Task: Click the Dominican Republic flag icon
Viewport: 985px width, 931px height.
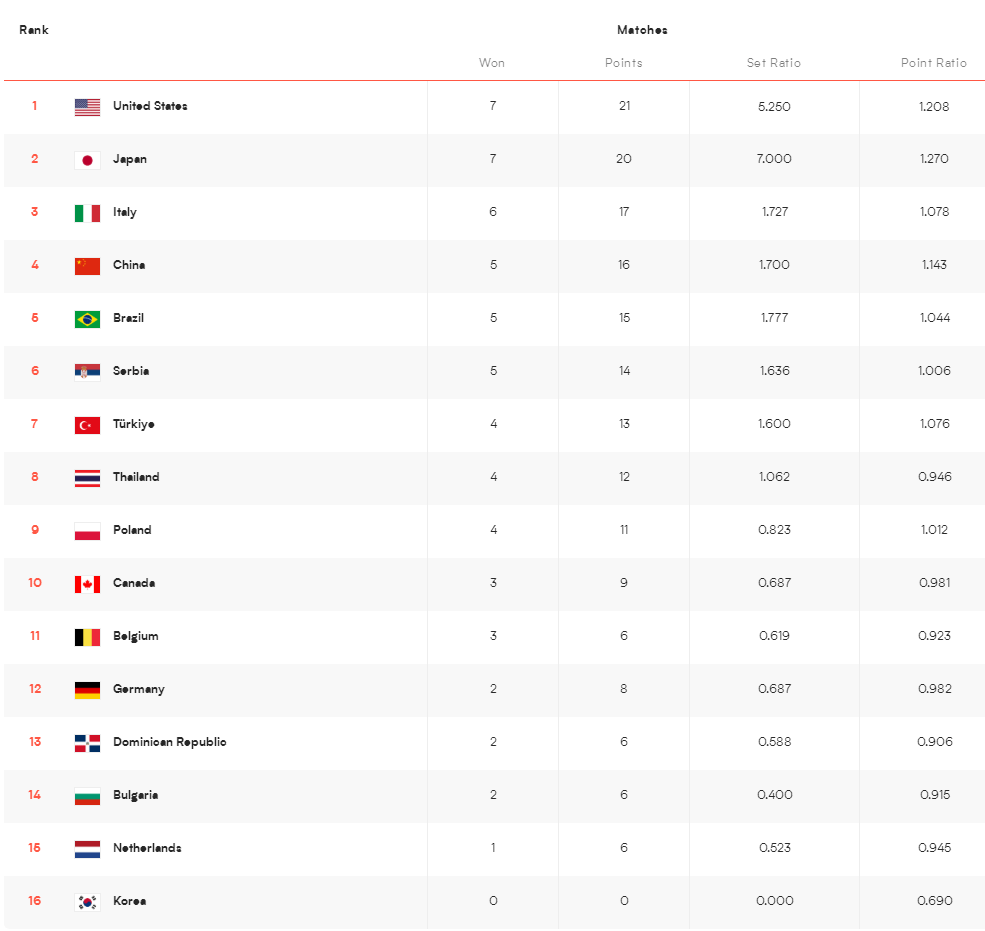Action: pos(87,743)
